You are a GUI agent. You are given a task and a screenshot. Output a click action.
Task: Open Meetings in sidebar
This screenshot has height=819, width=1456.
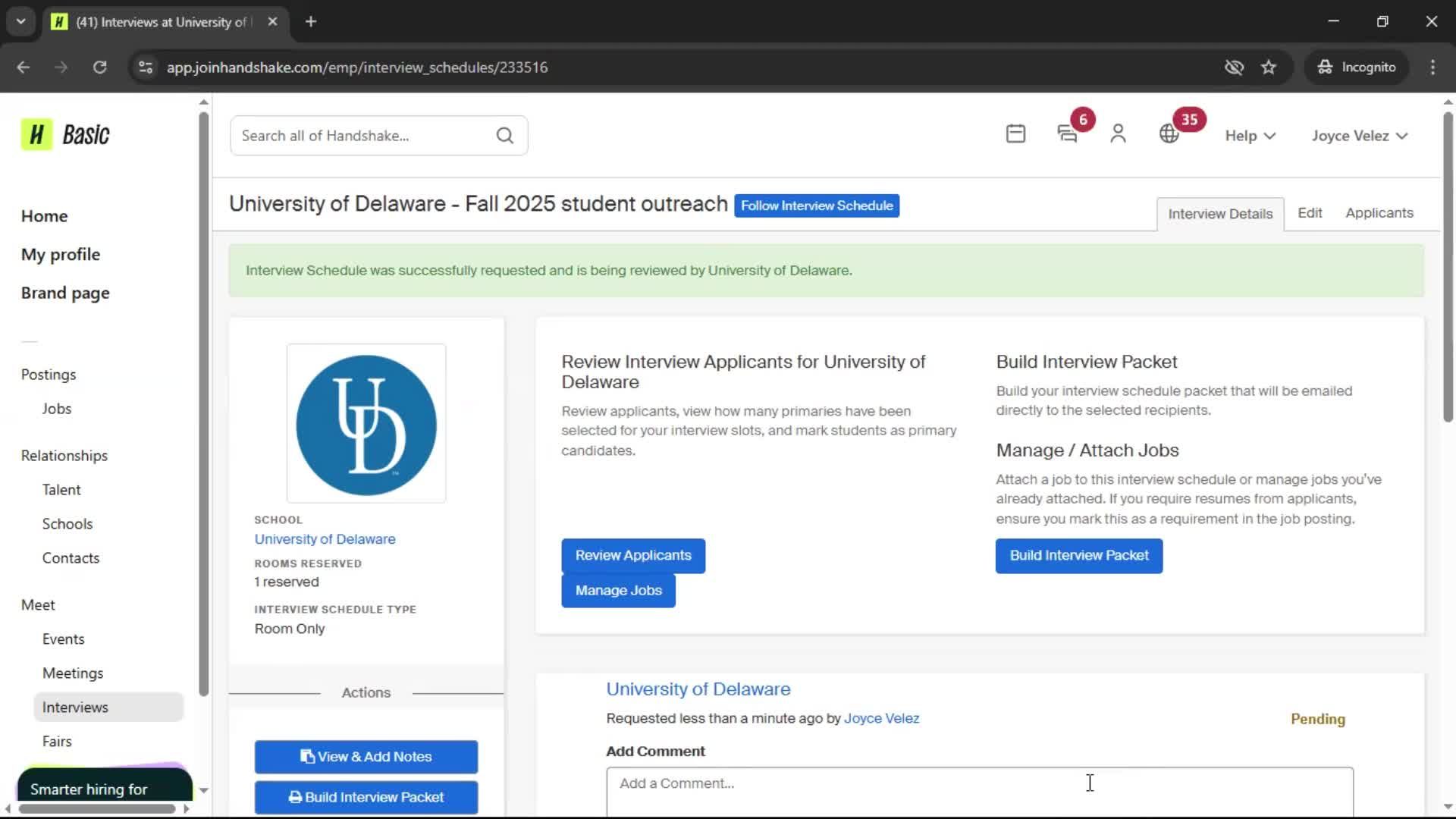coord(73,673)
